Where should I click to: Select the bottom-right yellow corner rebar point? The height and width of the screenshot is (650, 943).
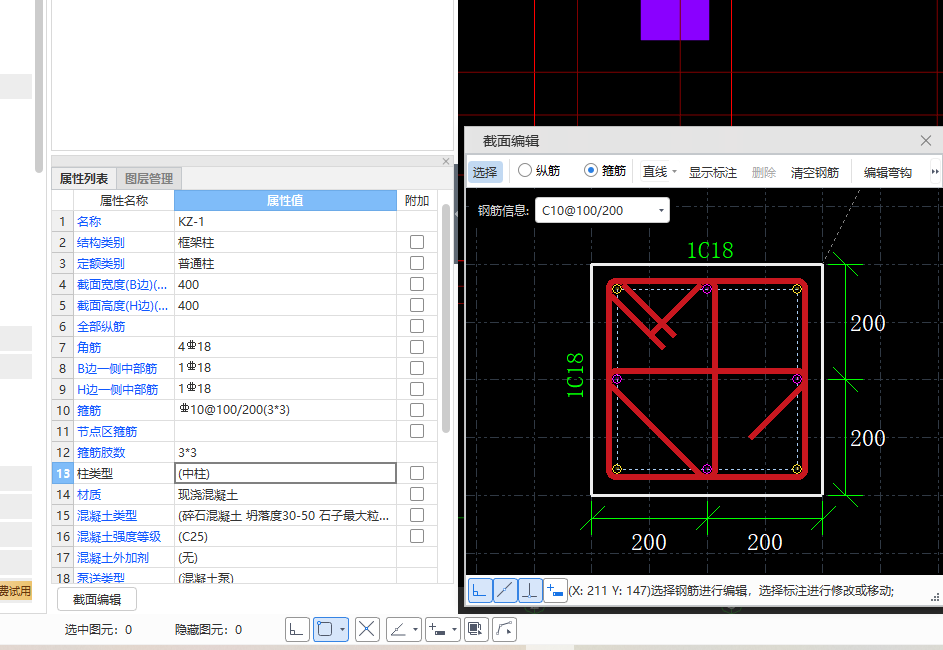click(x=797, y=469)
